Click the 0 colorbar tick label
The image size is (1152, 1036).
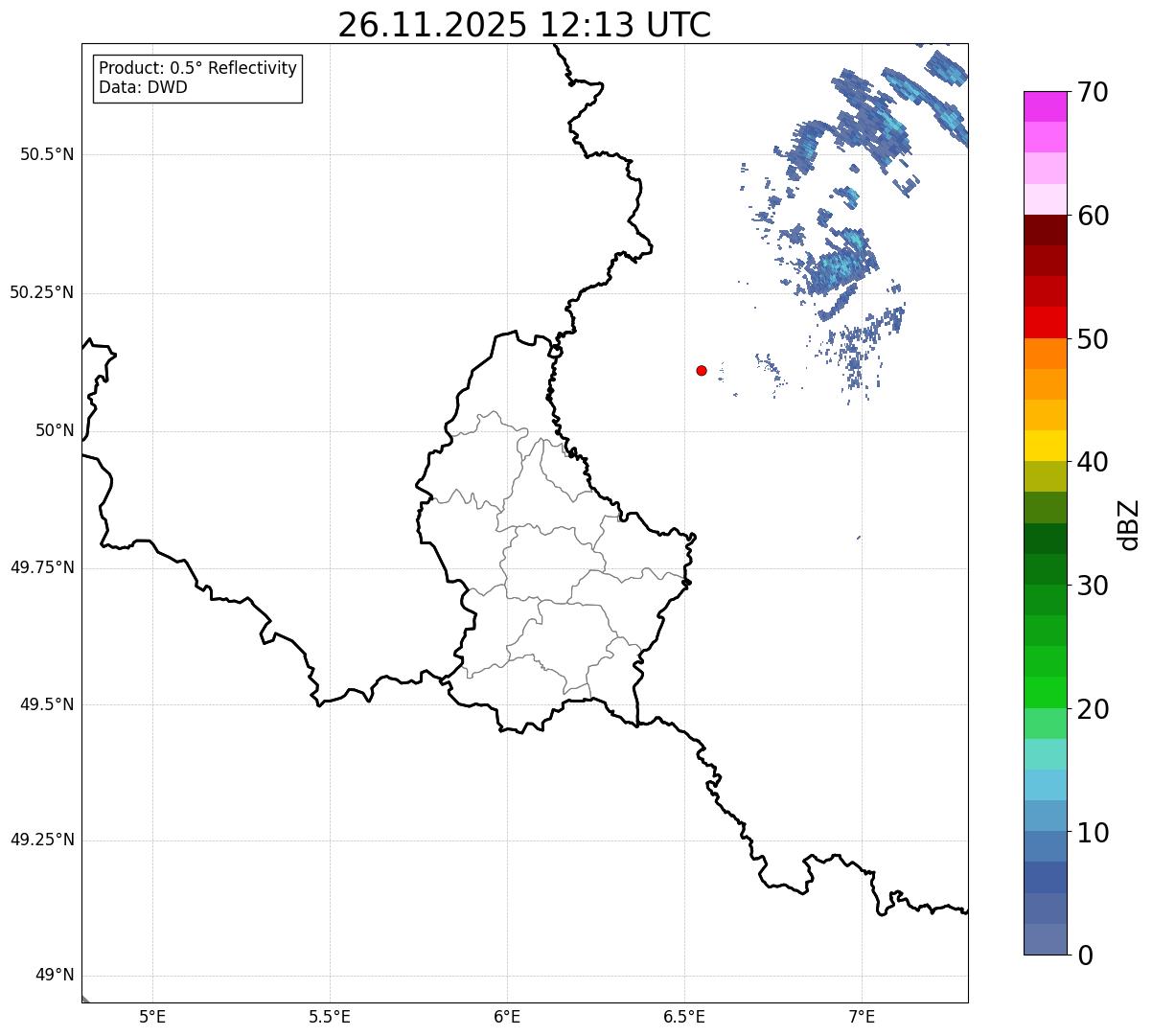(1085, 955)
